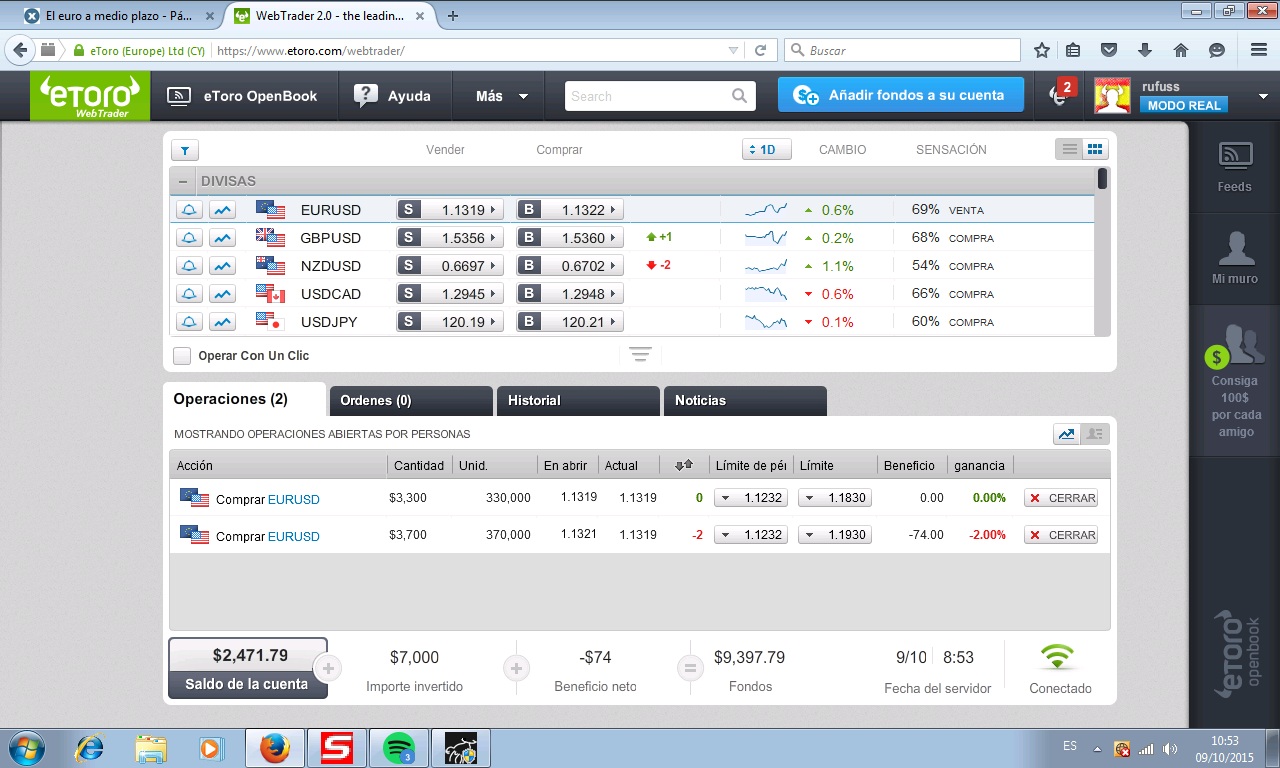Click the search magnifier icon
This screenshot has width=1280, height=768.
pos(739,96)
